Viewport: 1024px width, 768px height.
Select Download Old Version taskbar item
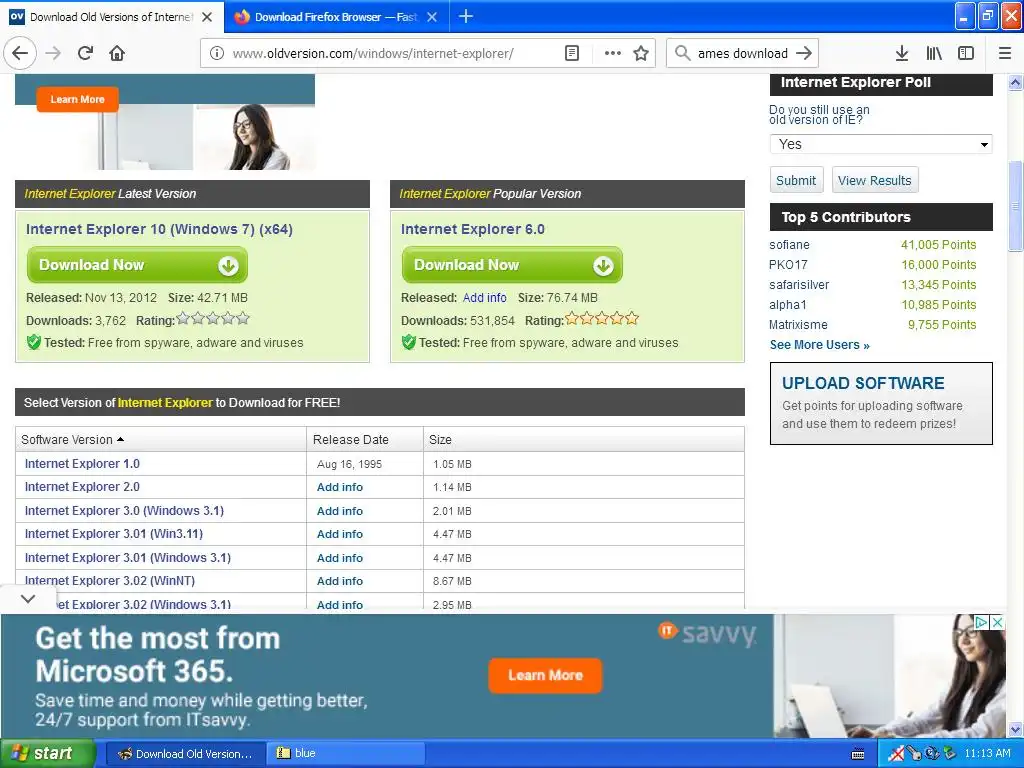click(185, 754)
